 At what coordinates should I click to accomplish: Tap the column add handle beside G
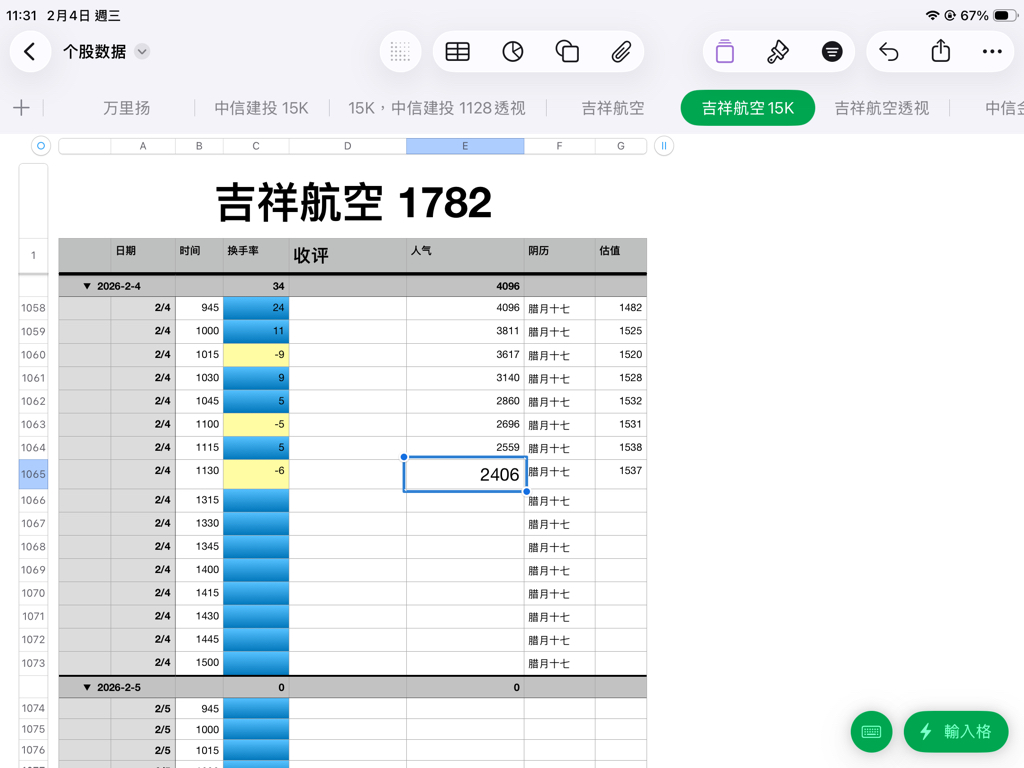click(x=664, y=146)
